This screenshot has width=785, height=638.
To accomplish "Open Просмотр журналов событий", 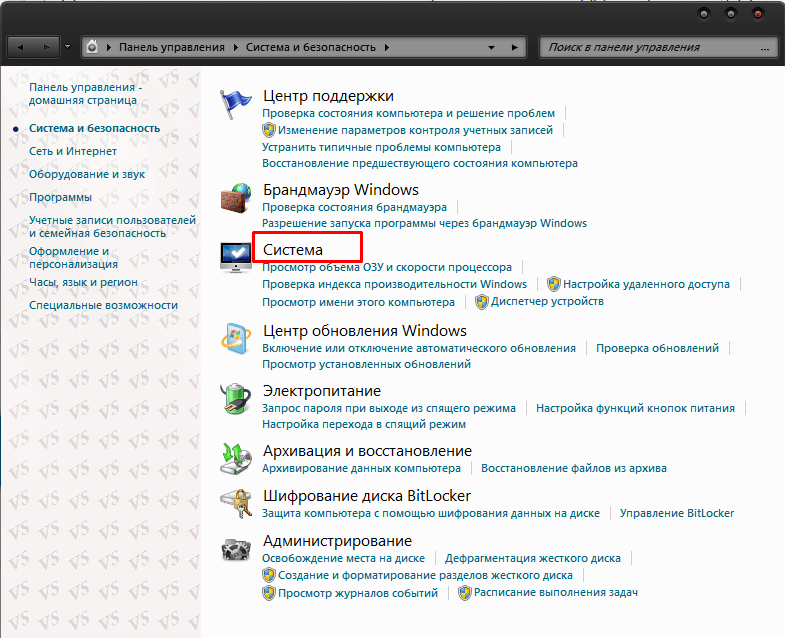I will (358, 593).
